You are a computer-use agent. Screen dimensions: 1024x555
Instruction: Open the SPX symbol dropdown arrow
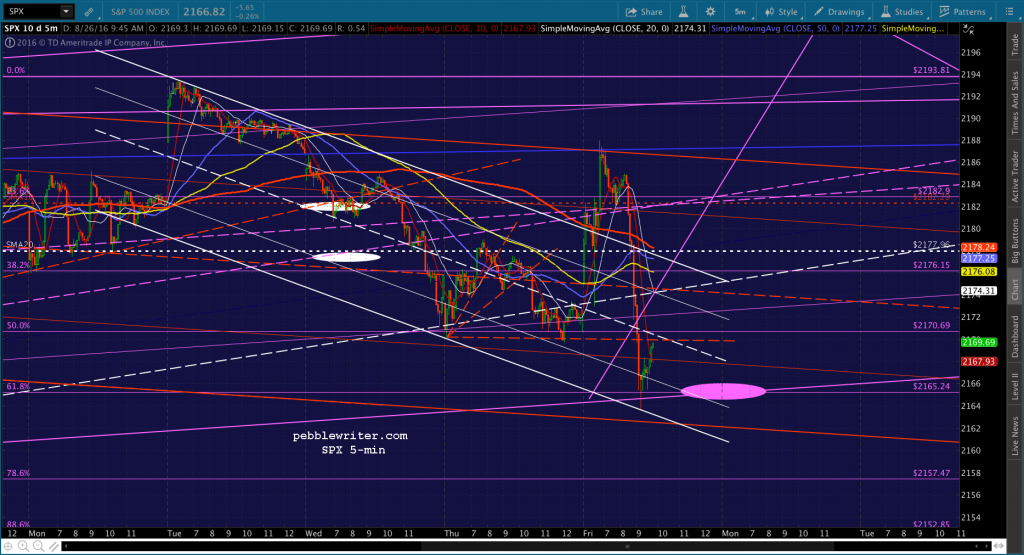(x=66, y=12)
